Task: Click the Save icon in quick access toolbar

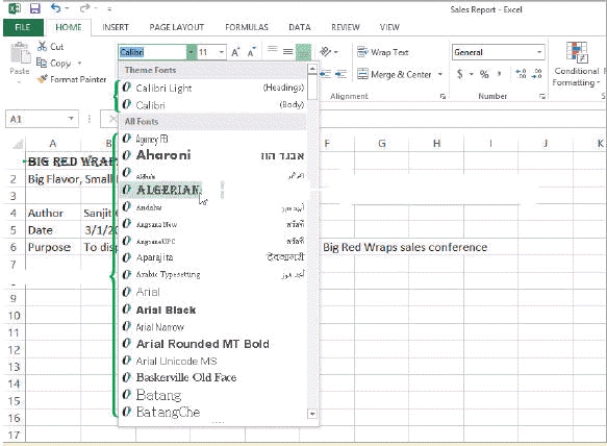Action: pyautogui.click(x=35, y=8)
